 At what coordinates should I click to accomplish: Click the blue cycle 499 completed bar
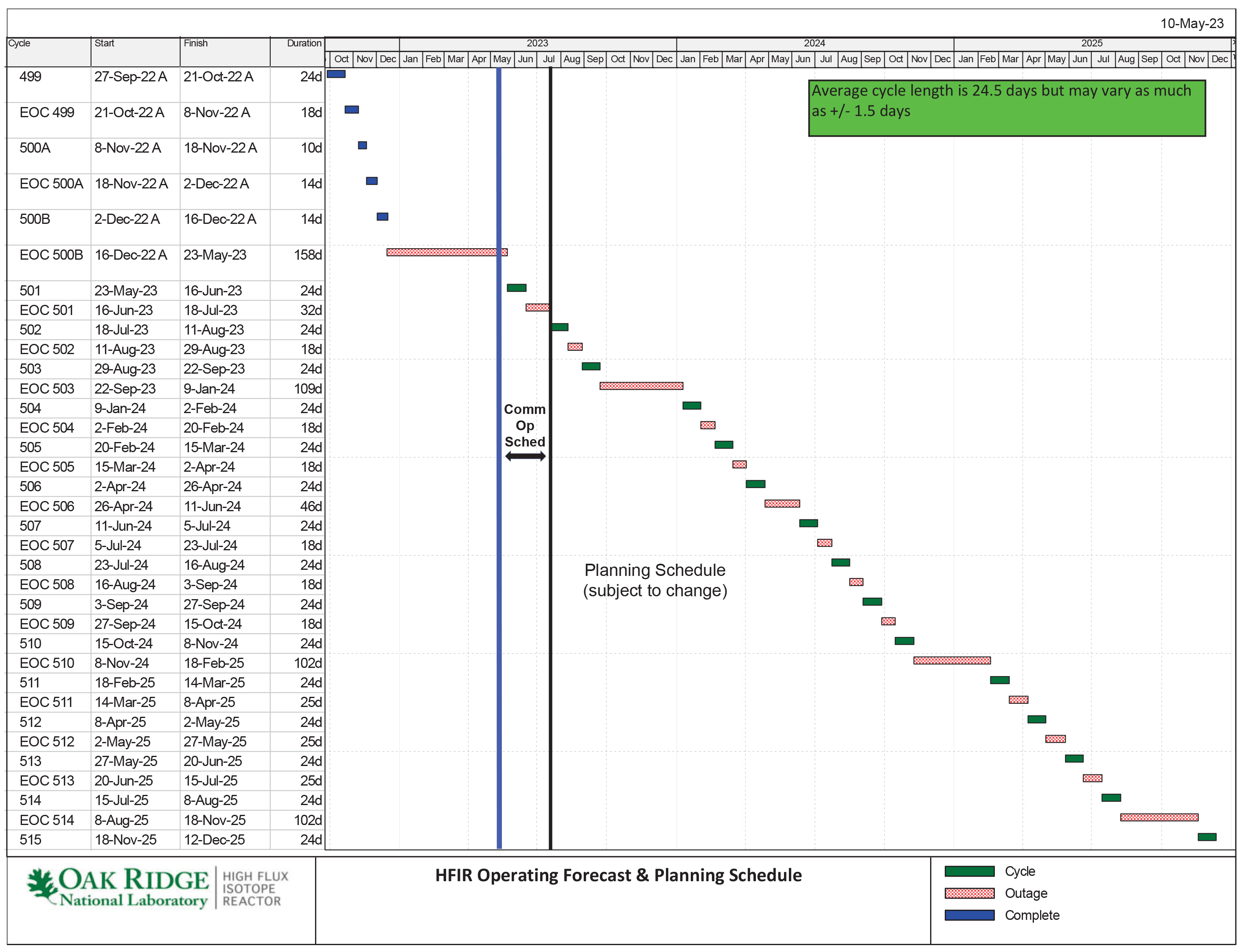(x=337, y=74)
